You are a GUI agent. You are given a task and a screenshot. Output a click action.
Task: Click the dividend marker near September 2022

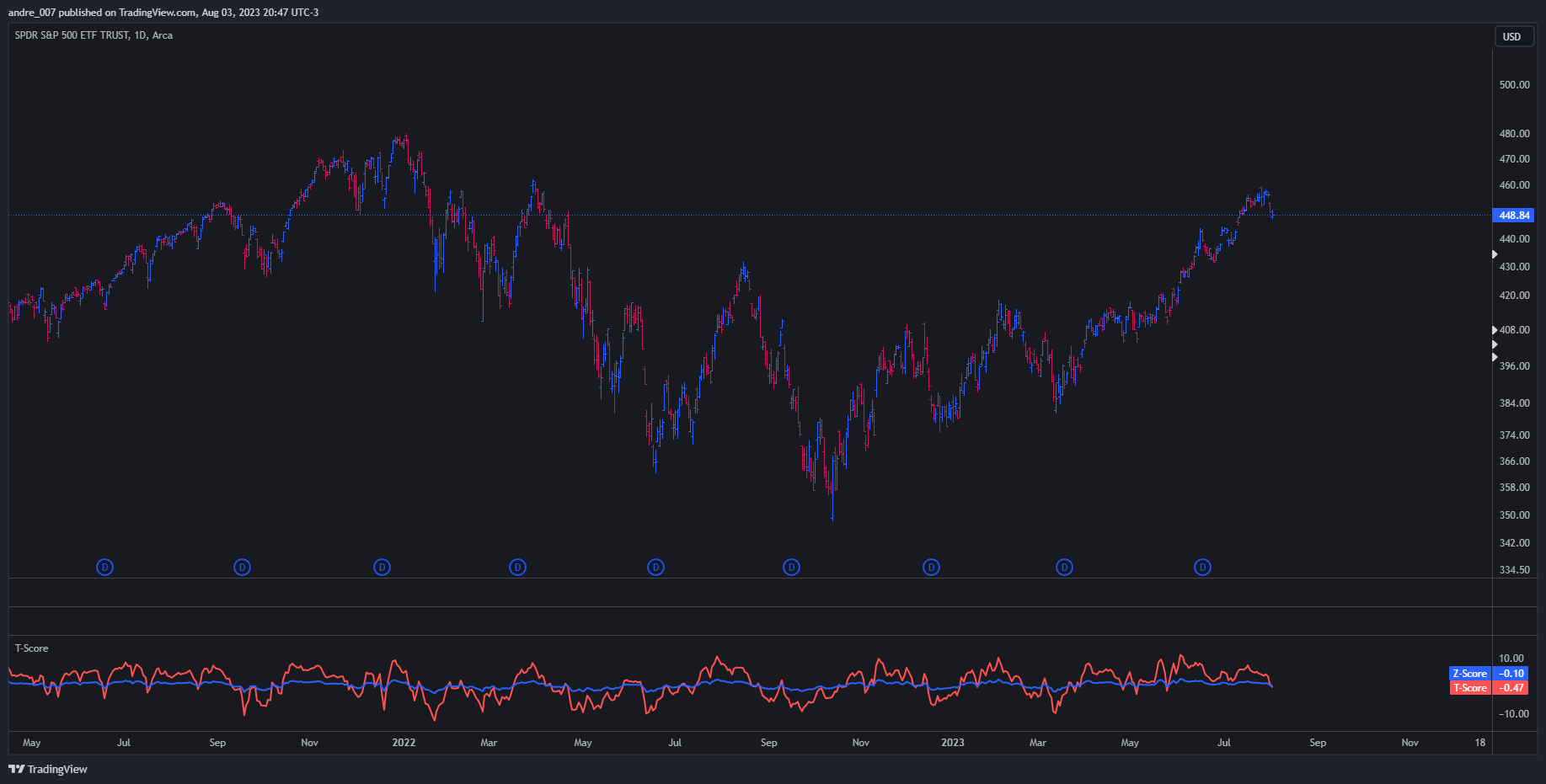pos(791,568)
